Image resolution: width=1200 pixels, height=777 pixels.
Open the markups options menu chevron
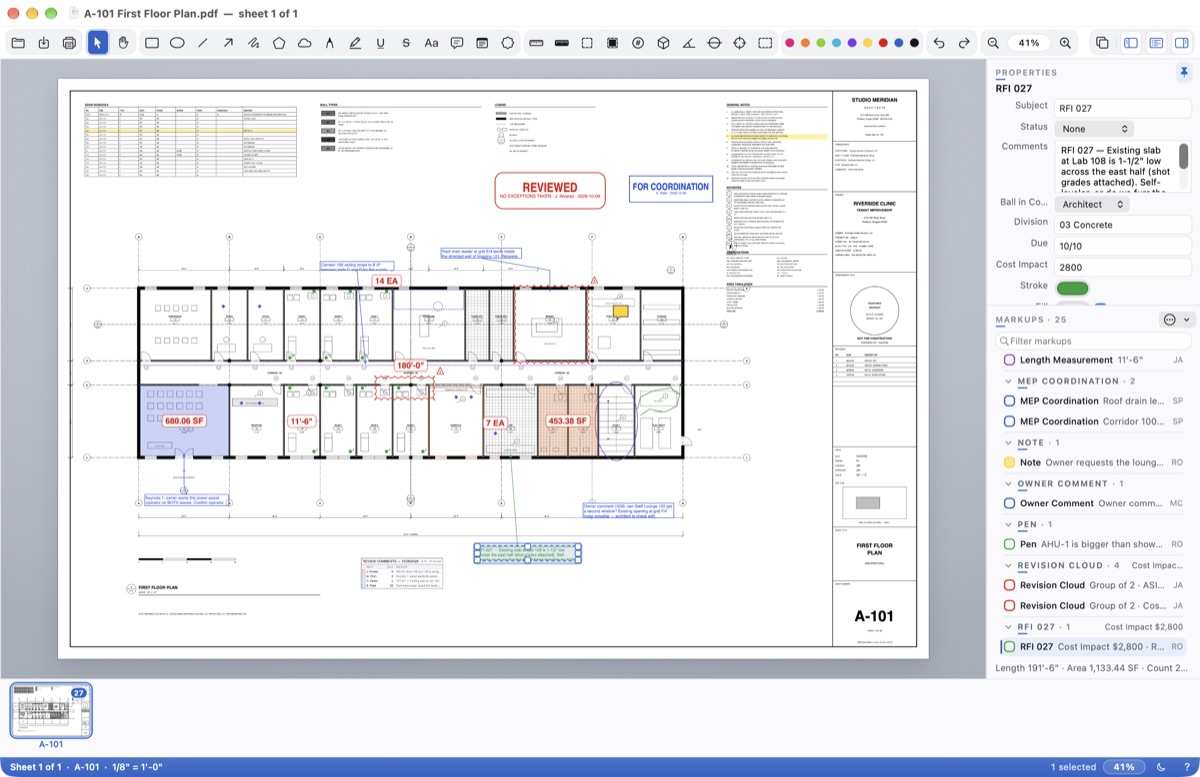pyautogui.click(x=1188, y=319)
